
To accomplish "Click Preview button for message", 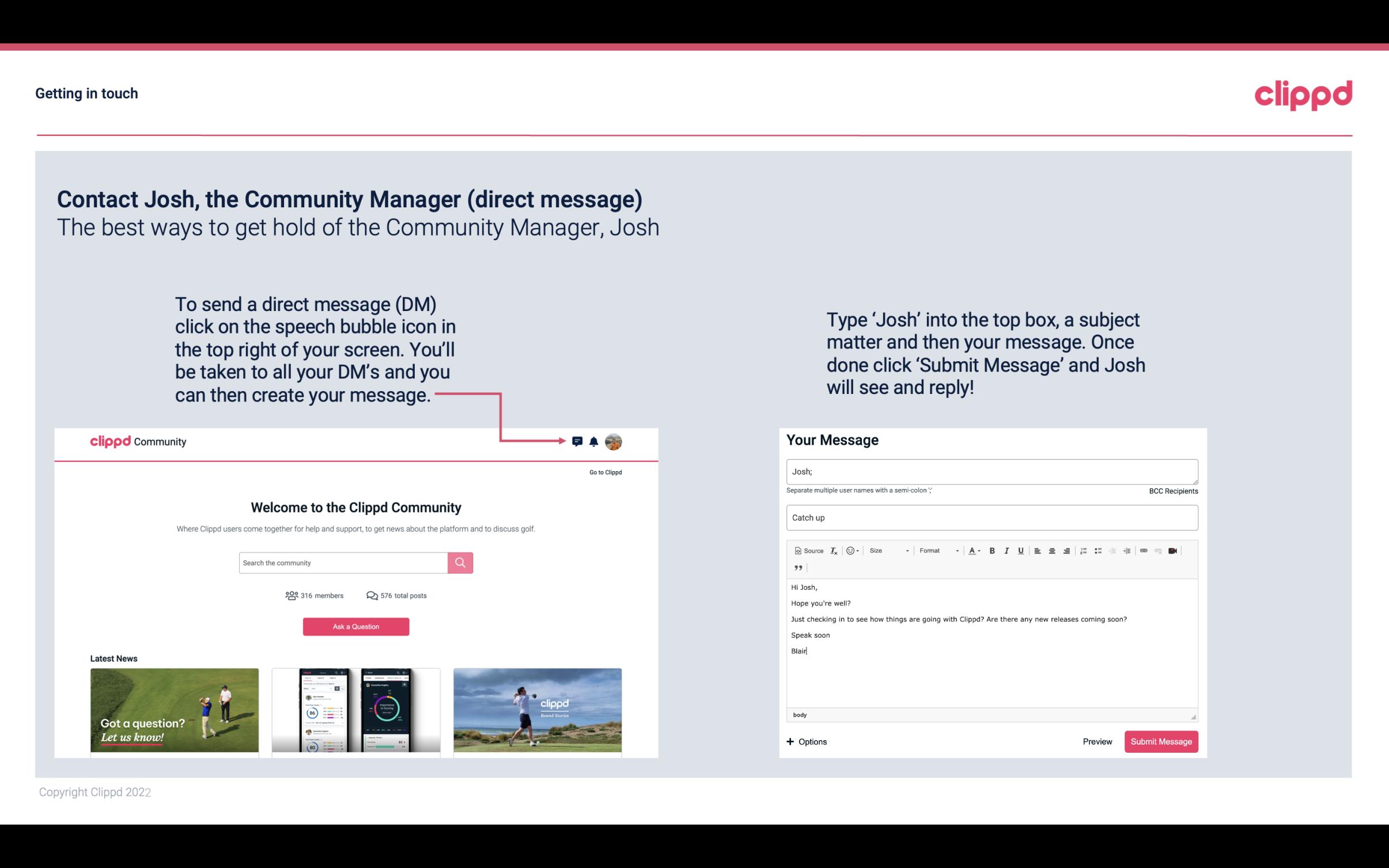I will (x=1097, y=741).
